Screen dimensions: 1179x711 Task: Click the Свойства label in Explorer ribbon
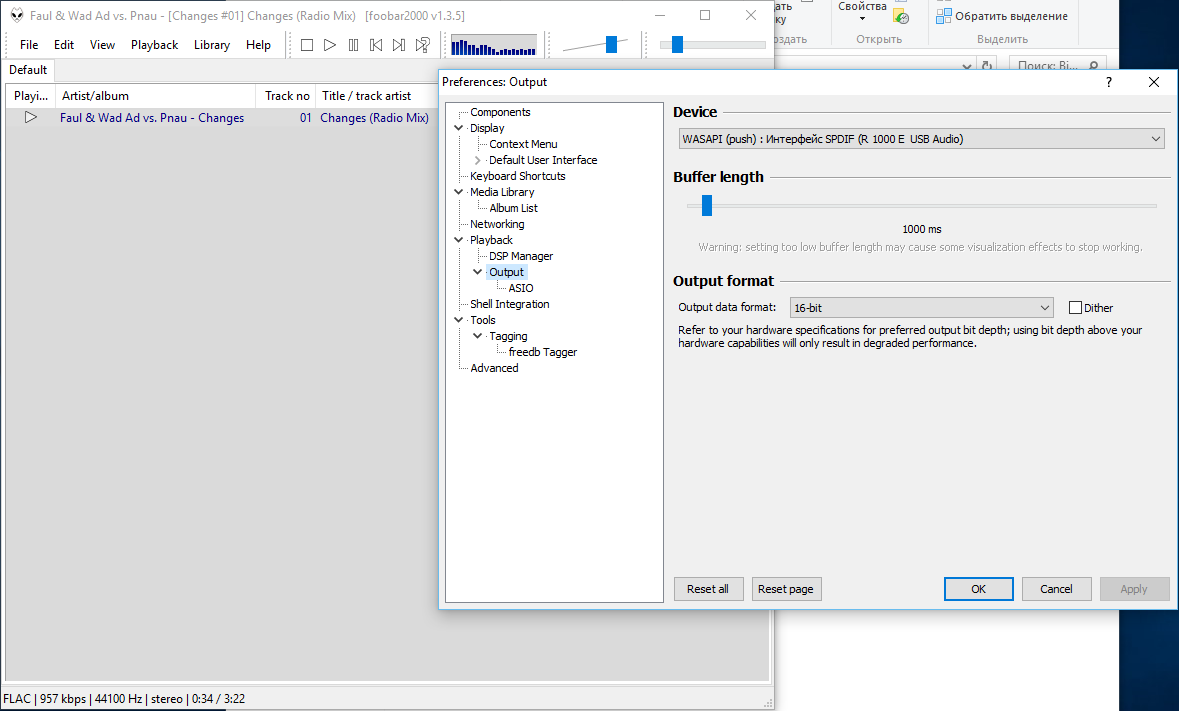point(862,6)
